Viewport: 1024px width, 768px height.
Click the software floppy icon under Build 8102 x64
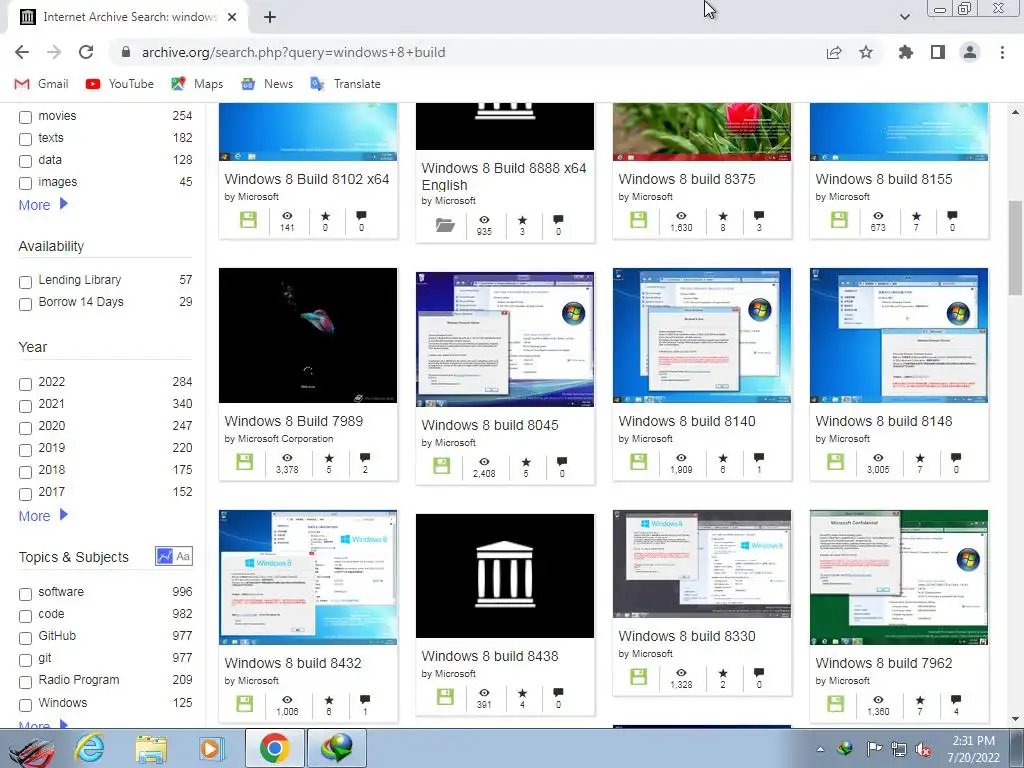point(248,220)
